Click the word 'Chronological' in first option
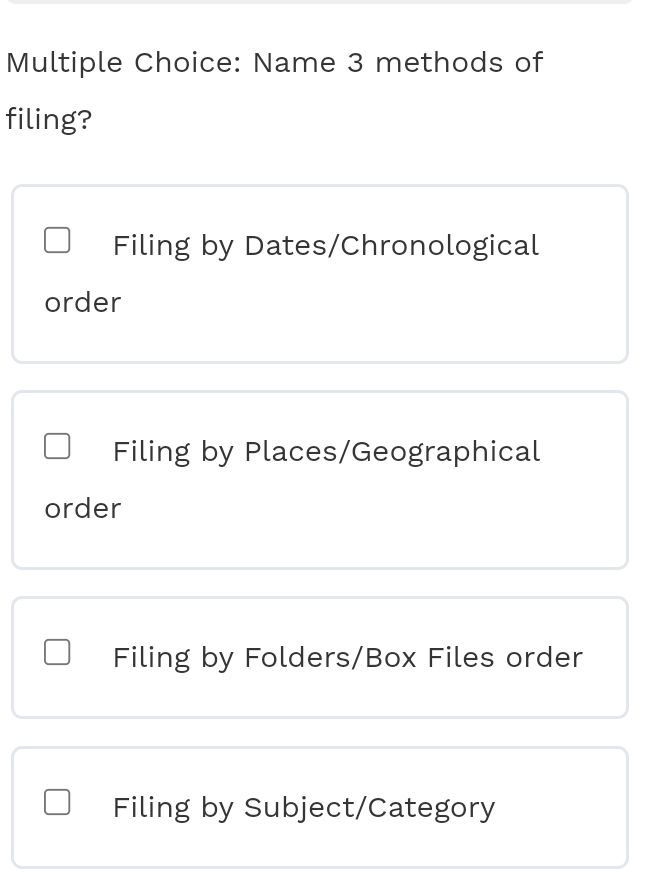 click(x=440, y=246)
